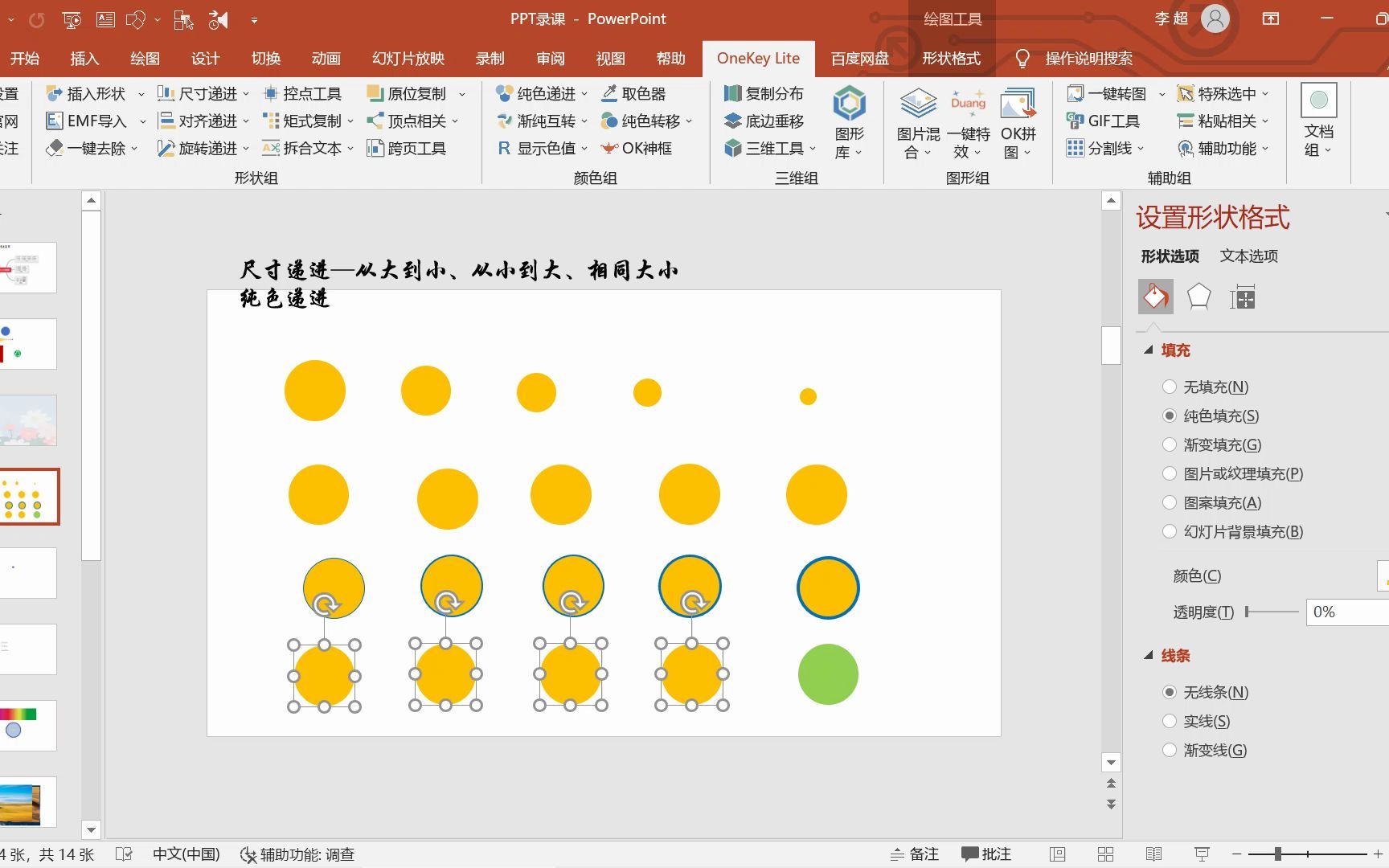1389x868 pixels.
Task: Click the 操作说明搜索 search box
Action: (x=1088, y=59)
